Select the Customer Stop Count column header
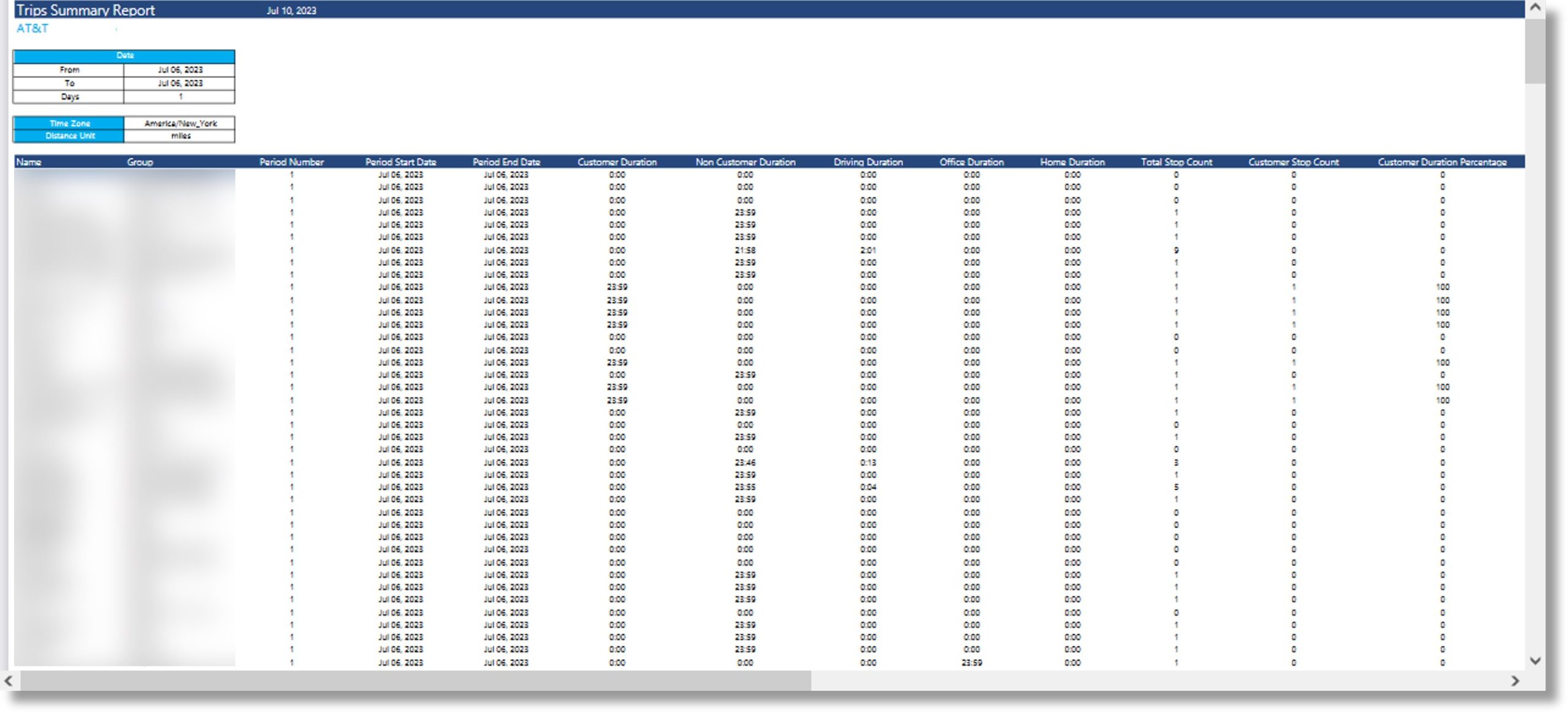Image resolution: width=1568 pixels, height=713 pixels. click(1294, 162)
